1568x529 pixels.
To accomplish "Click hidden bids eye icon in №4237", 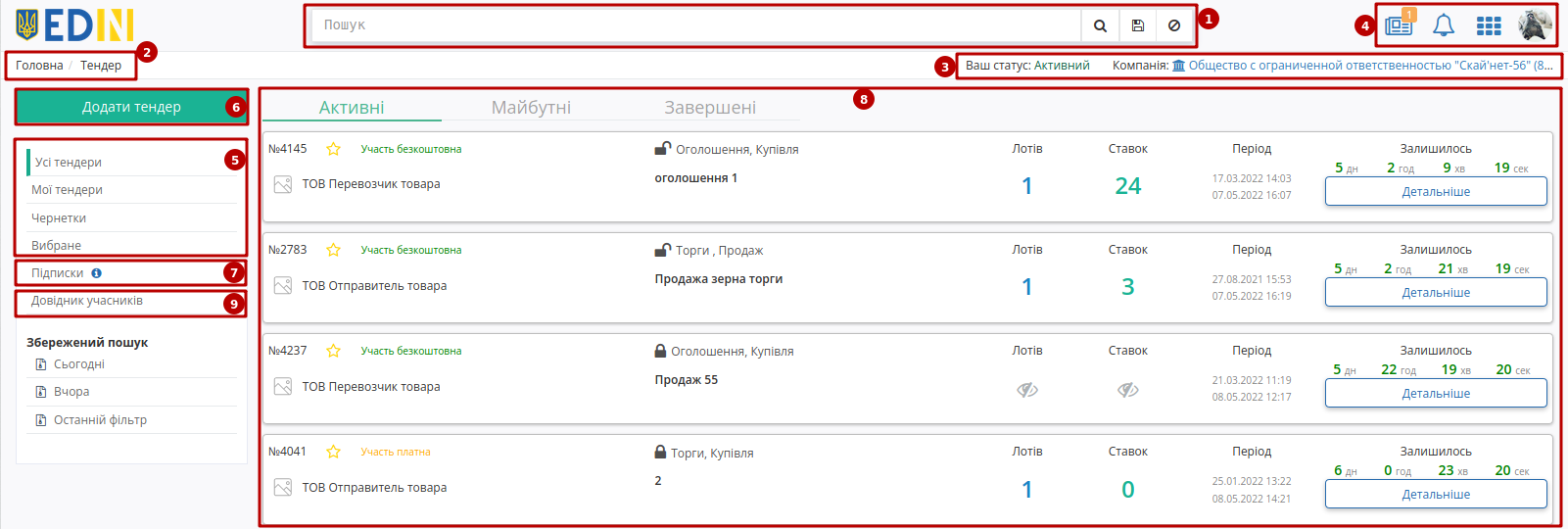I will (x=1128, y=390).
